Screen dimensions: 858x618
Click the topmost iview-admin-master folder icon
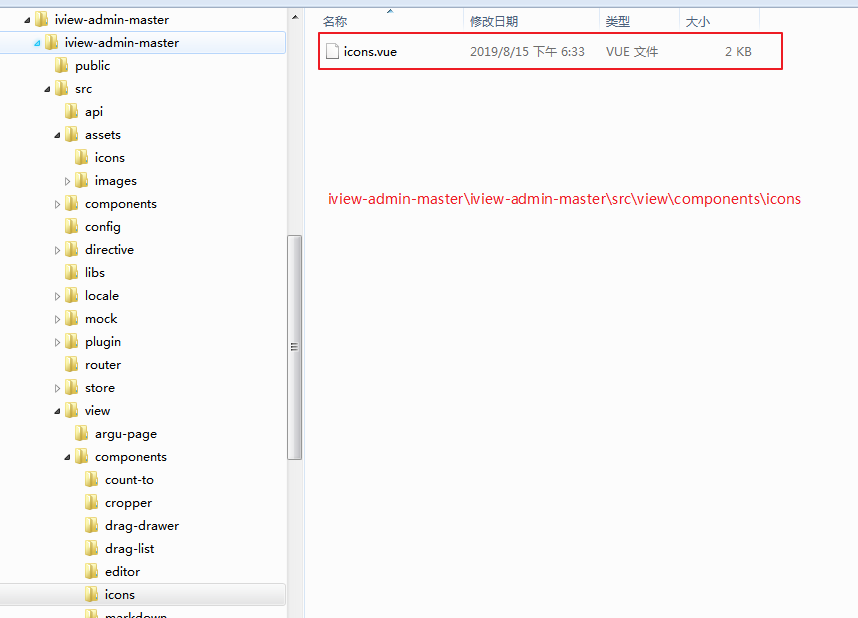click(x=41, y=20)
